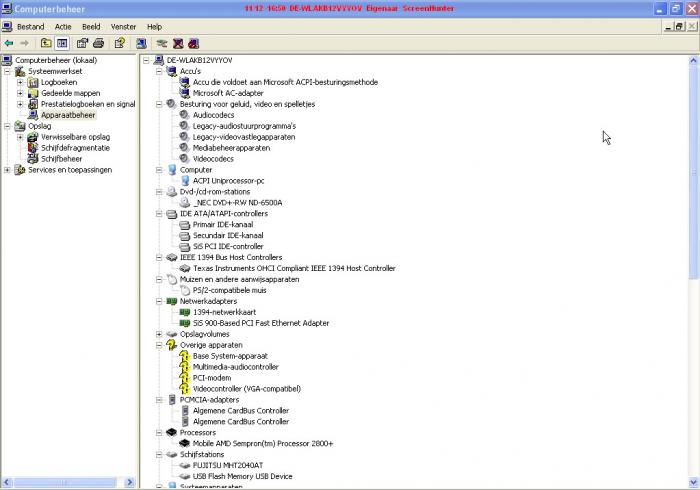The height and width of the screenshot is (490, 700).
Task: Click the network cable toolbar icon
Action: pos(162,43)
